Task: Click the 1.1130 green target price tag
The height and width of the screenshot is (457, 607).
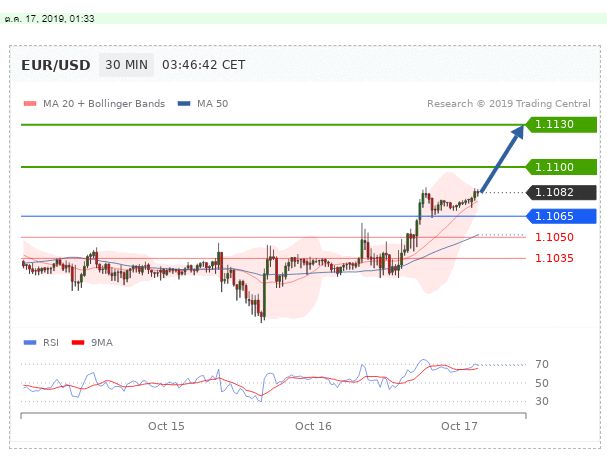Action: point(561,125)
